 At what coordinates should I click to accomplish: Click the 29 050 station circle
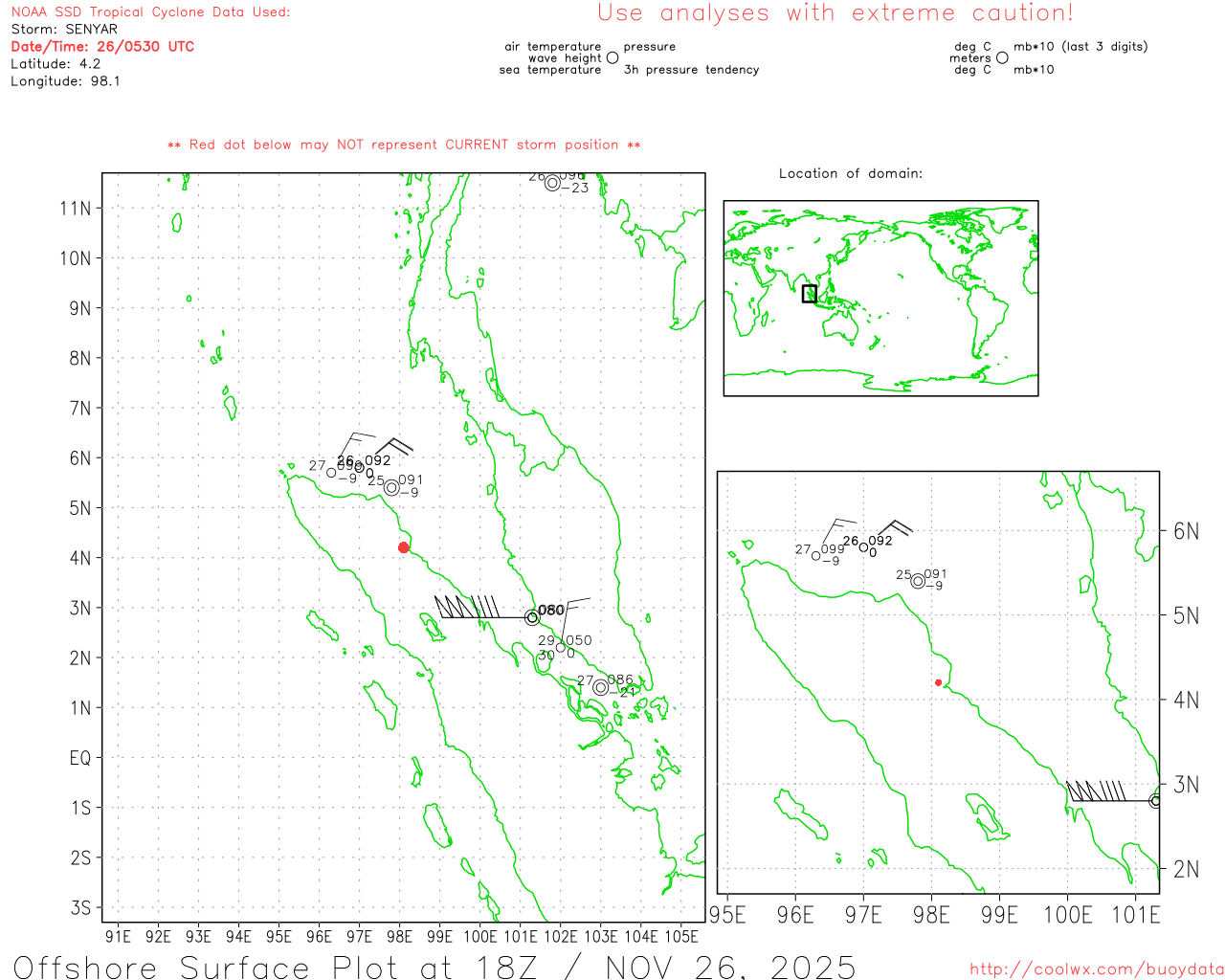(561, 648)
